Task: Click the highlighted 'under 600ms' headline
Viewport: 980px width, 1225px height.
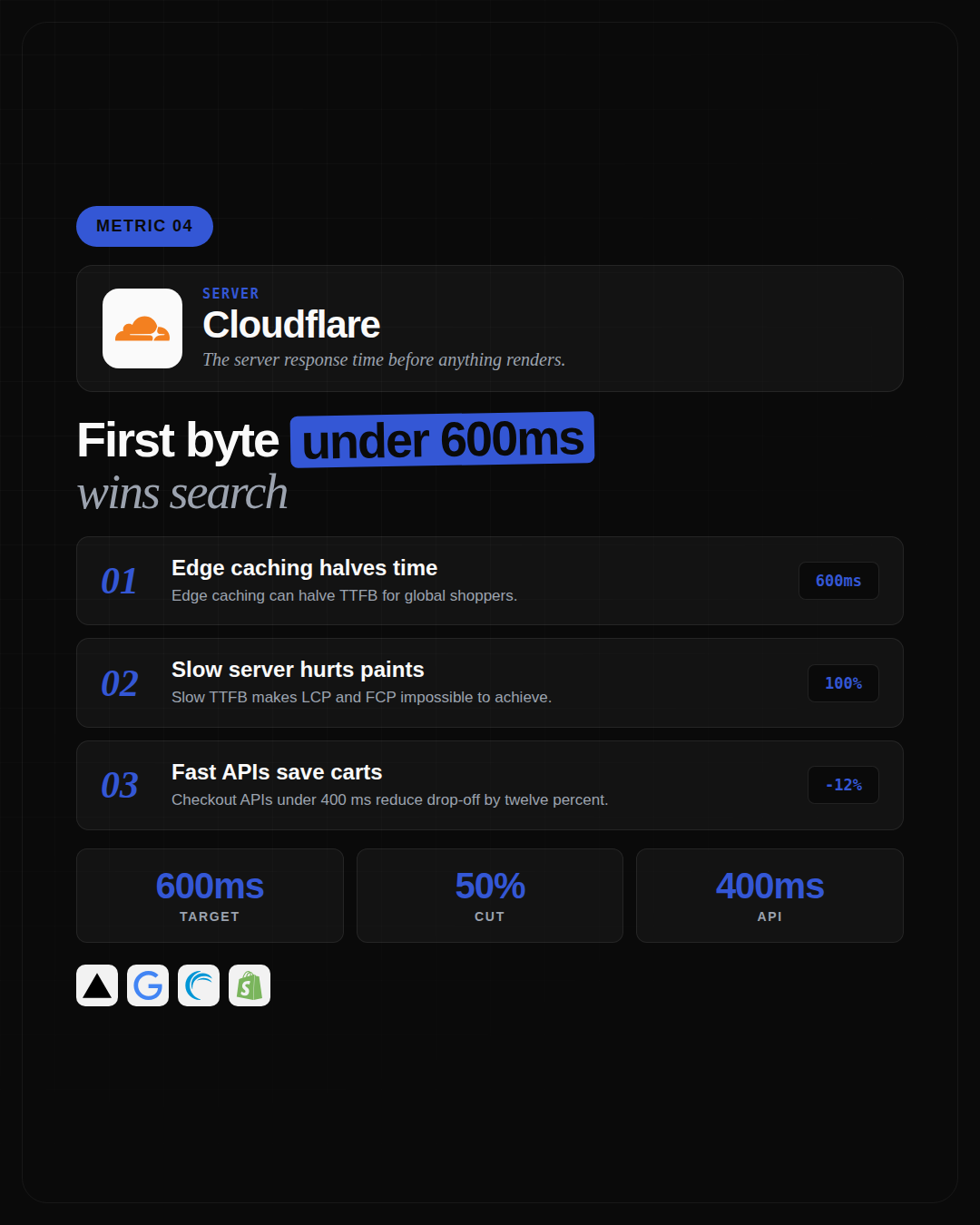Action: coord(443,440)
